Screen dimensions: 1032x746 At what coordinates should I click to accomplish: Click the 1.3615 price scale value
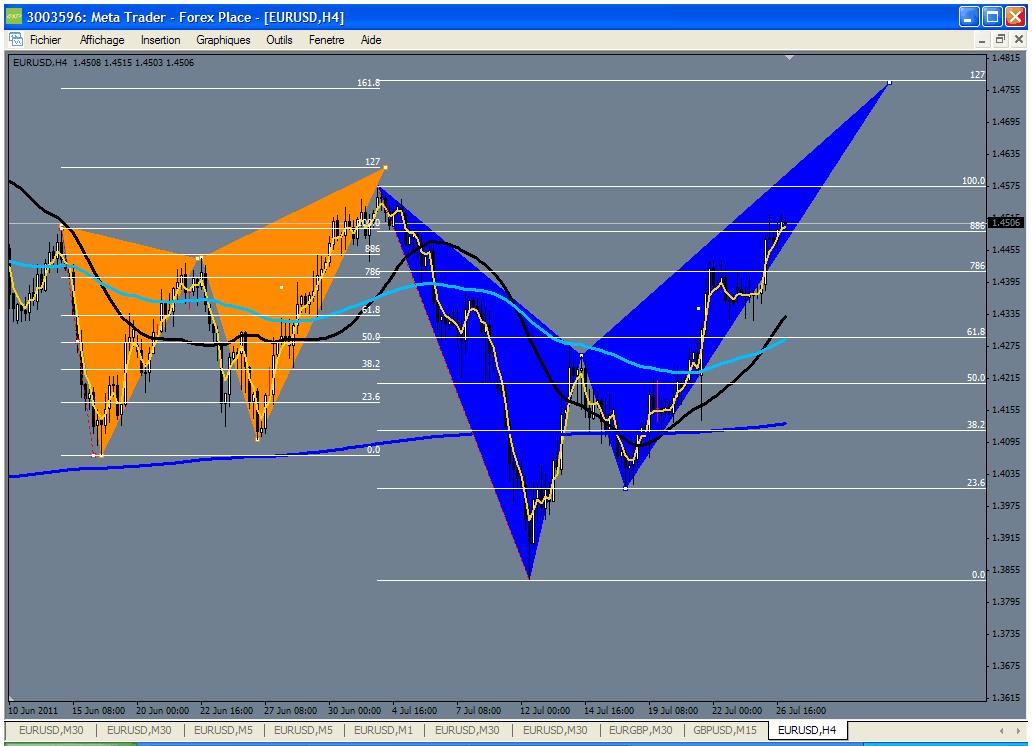(x=1007, y=697)
